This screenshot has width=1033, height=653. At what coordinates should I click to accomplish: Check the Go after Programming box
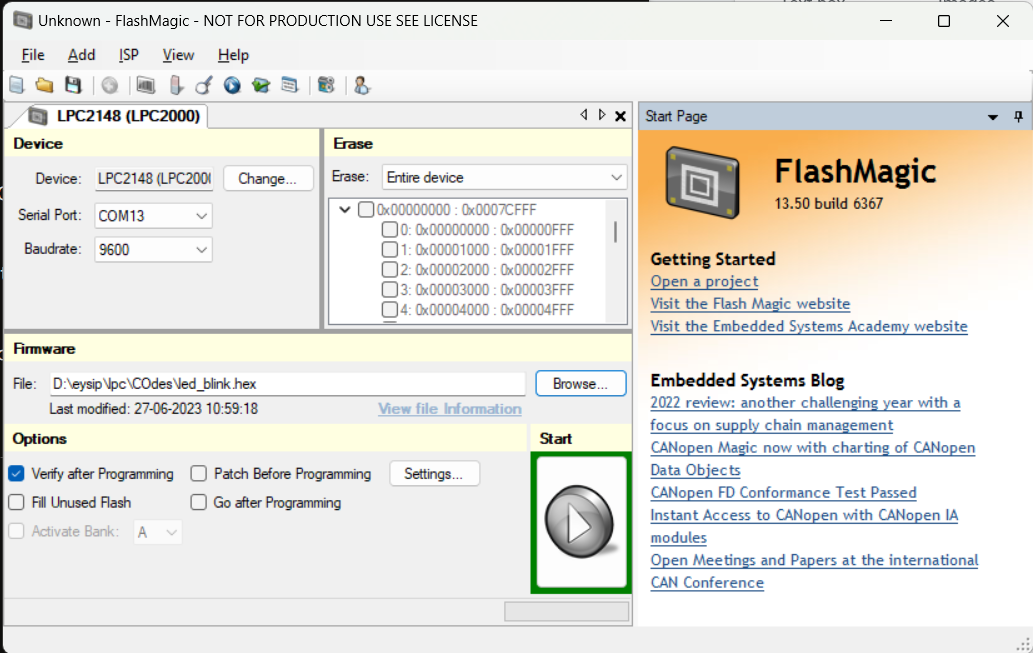(x=198, y=502)
